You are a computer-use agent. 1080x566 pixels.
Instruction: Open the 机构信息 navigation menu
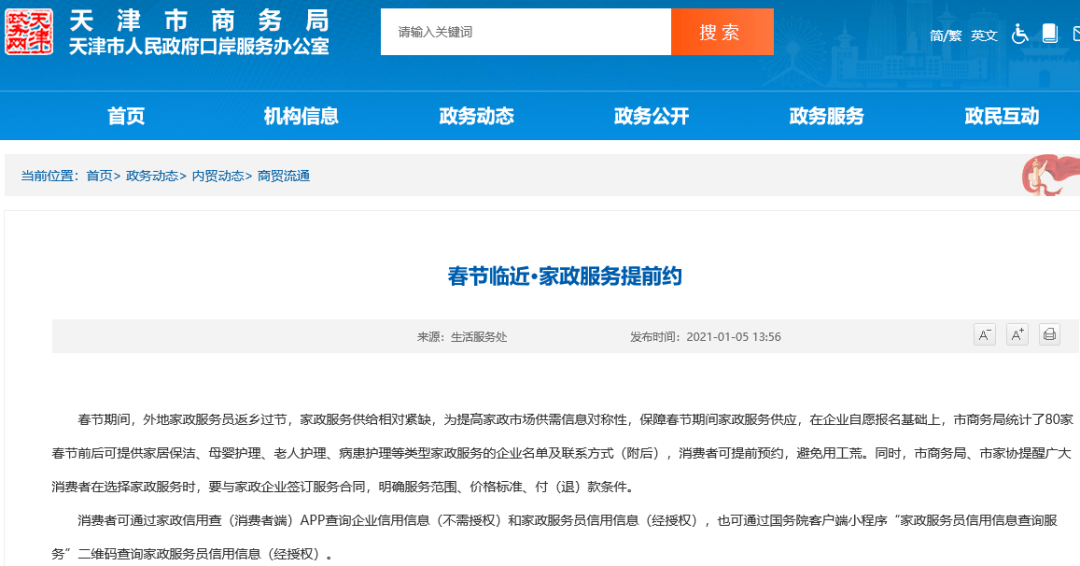(x=301, y=116)
